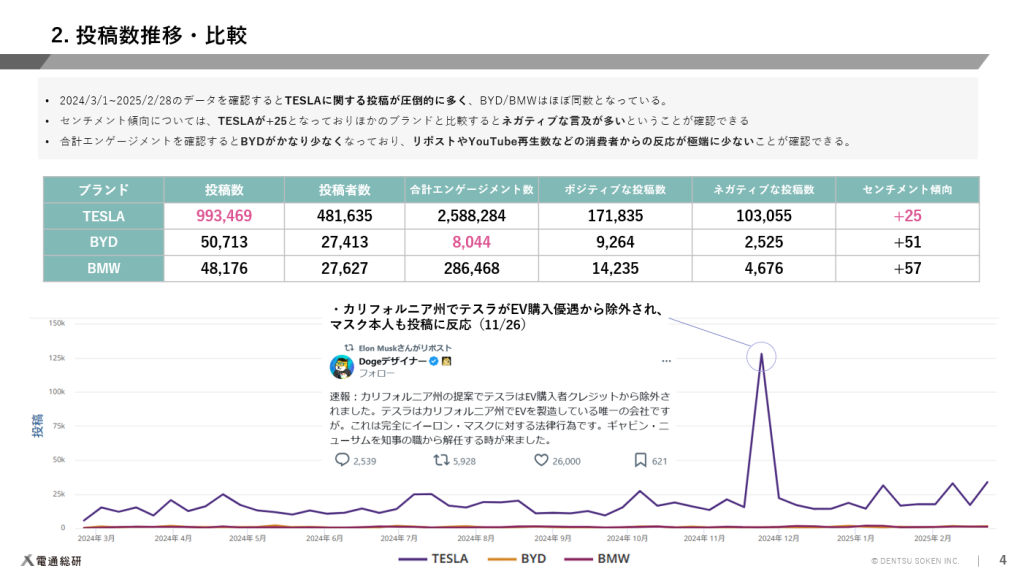Click the x-axis label 2024年 3月

pos(96,538)
